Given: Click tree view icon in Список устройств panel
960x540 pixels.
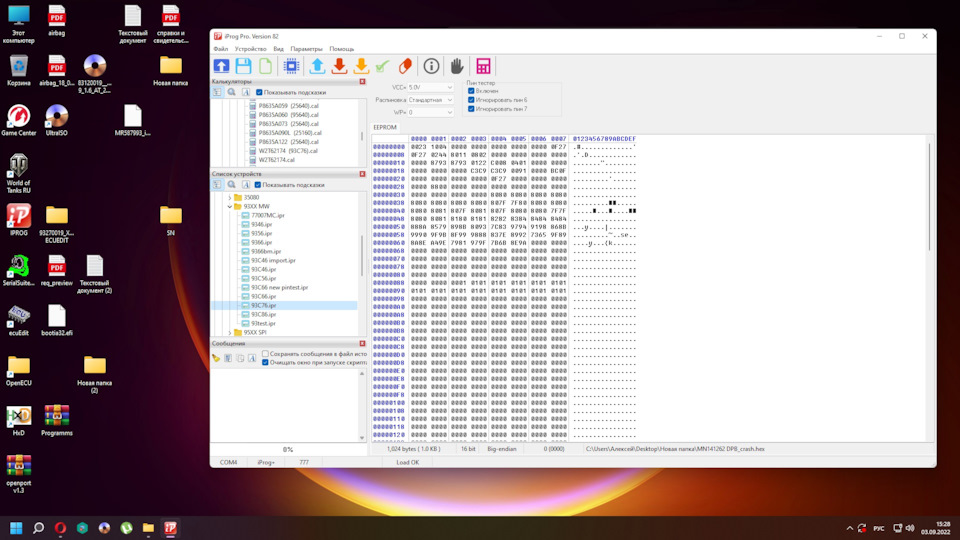Looking at the screenshot, I should pos(217,185).
